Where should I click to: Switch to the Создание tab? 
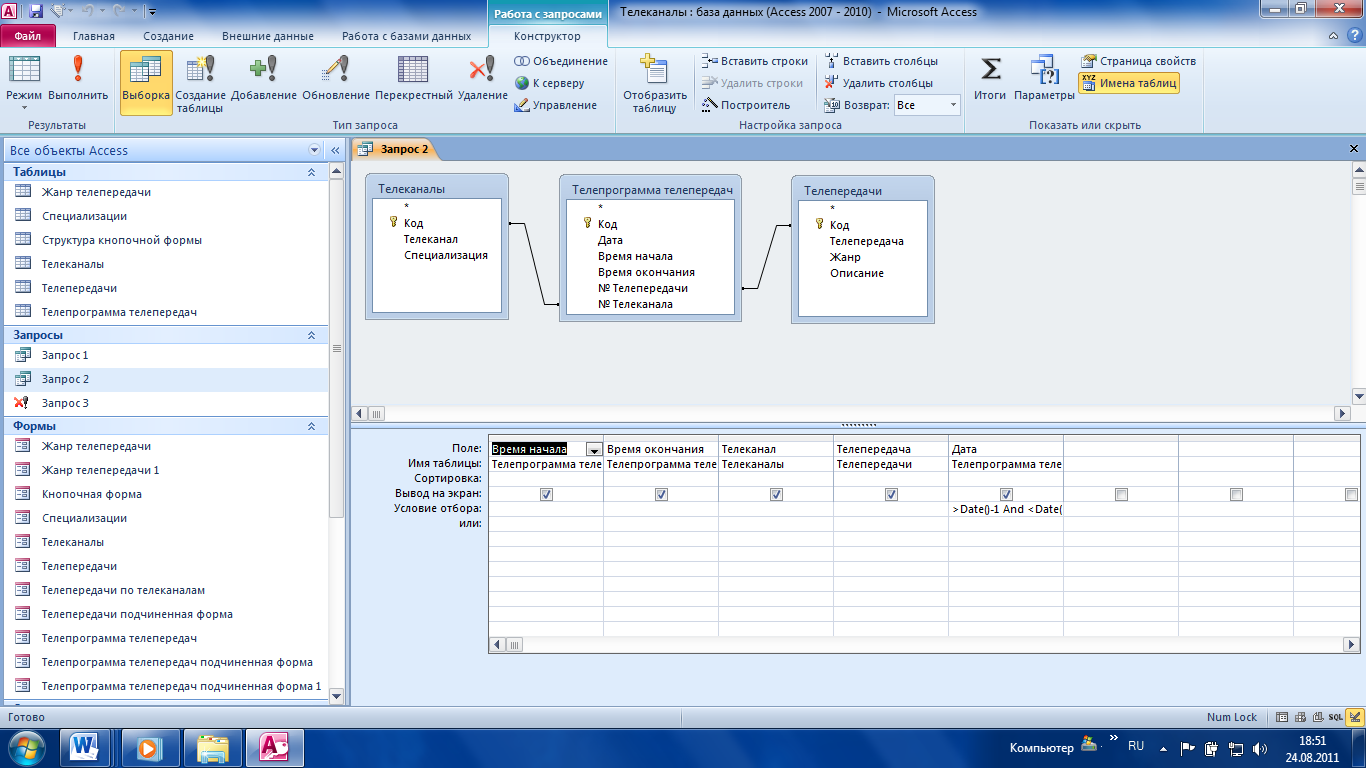pos(169,36)
